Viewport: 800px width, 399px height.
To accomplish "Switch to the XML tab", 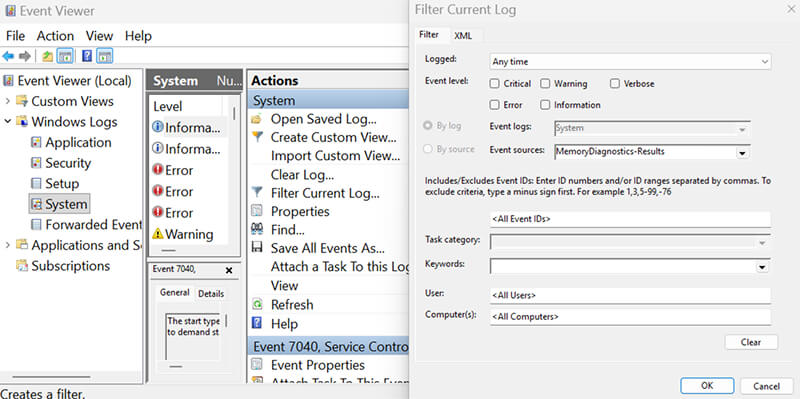I will 463,36.
